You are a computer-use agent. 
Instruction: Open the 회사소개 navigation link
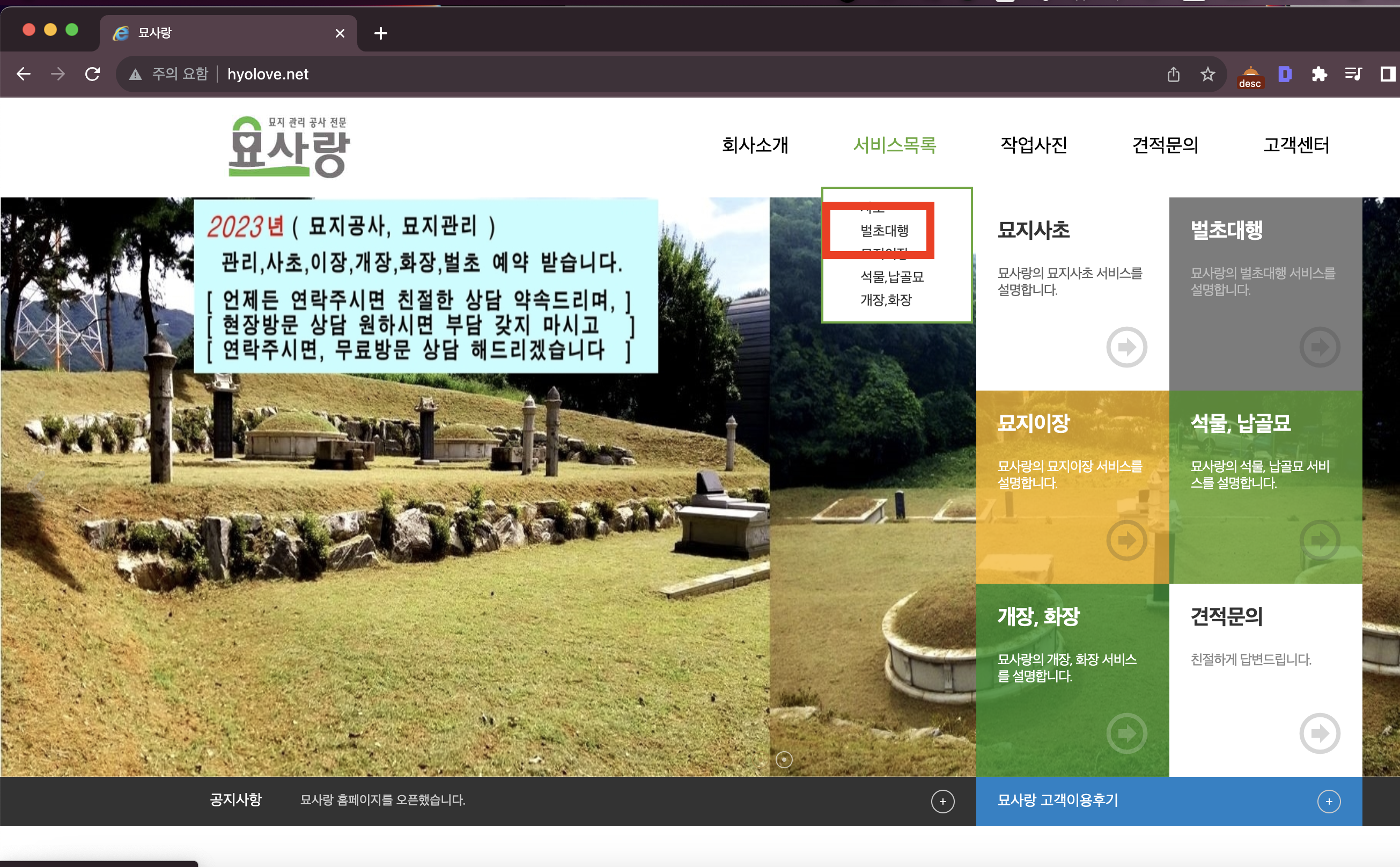coord(755,145)
